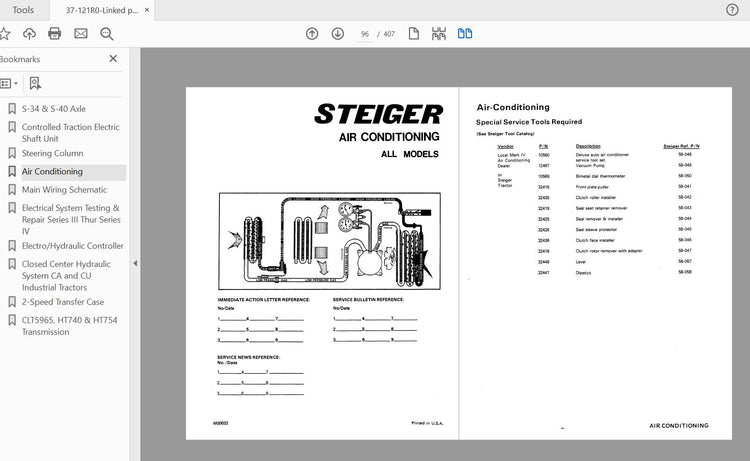Close the 37-121R0-Linked document tab

[x=147, y=10]
